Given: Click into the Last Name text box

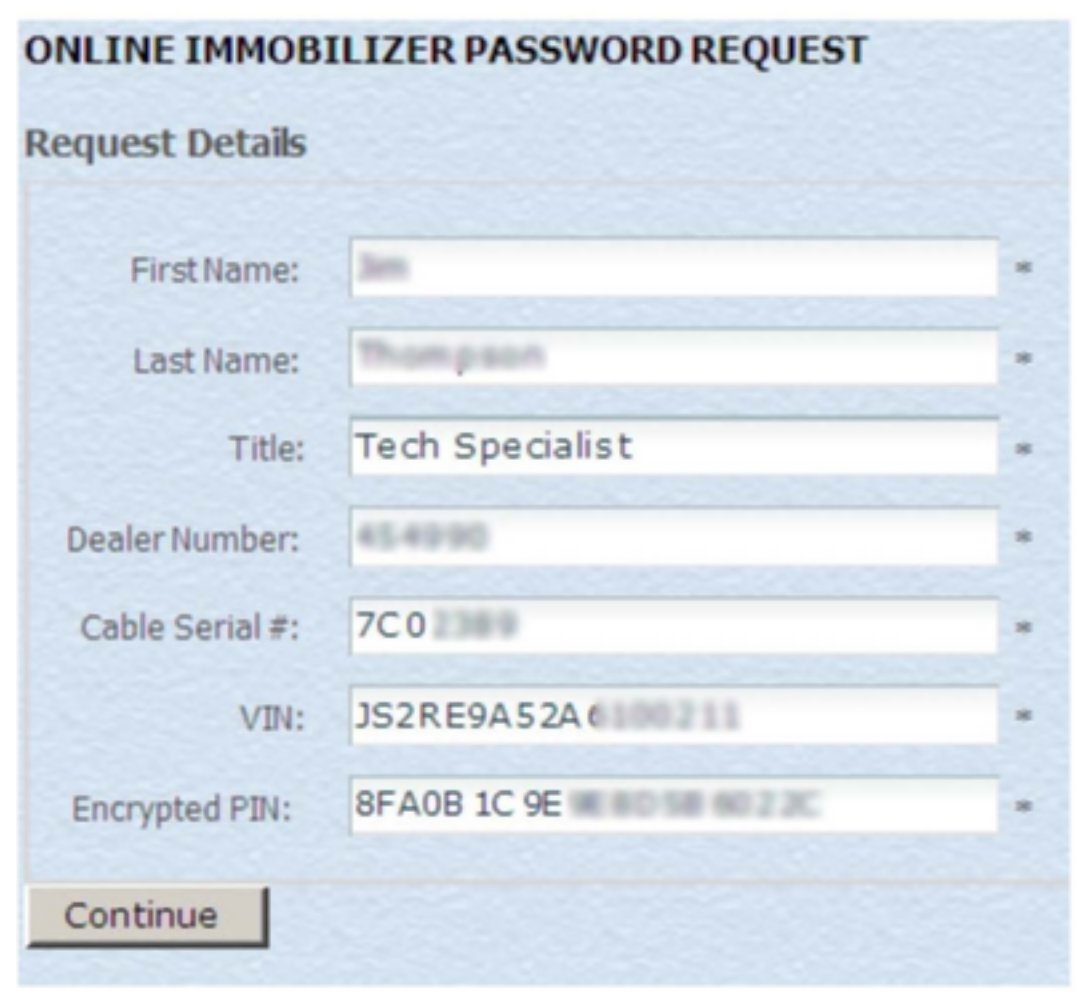Looking at the screenshot, I should pos(673,357).
